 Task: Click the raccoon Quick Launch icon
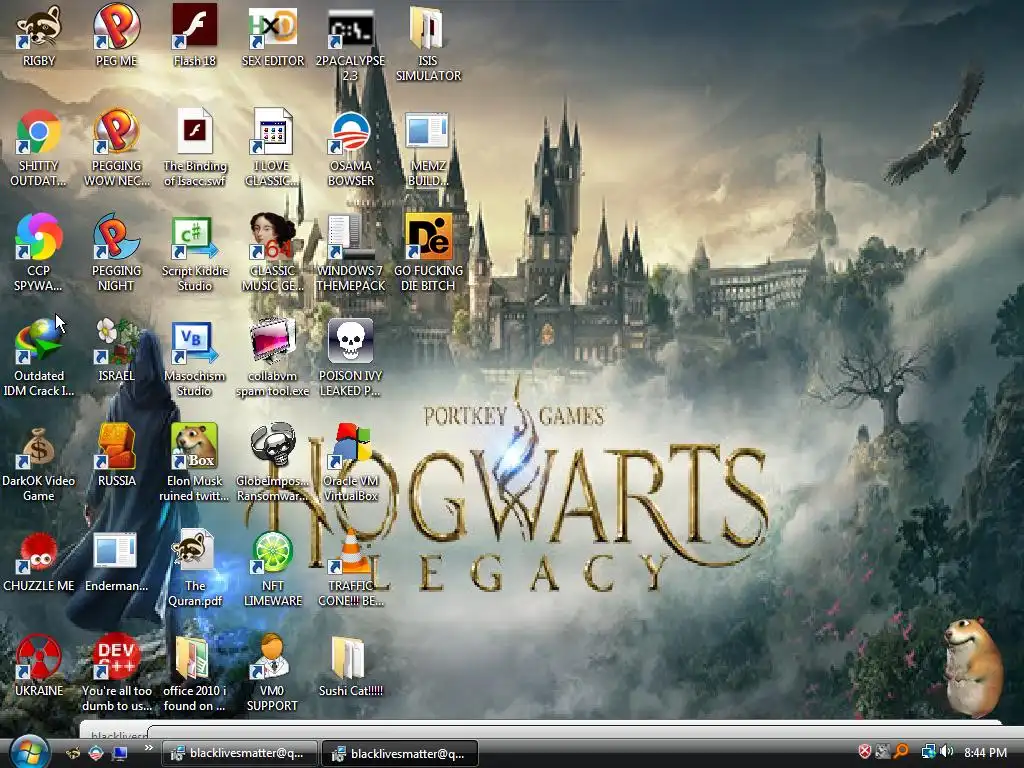[74, 753]
